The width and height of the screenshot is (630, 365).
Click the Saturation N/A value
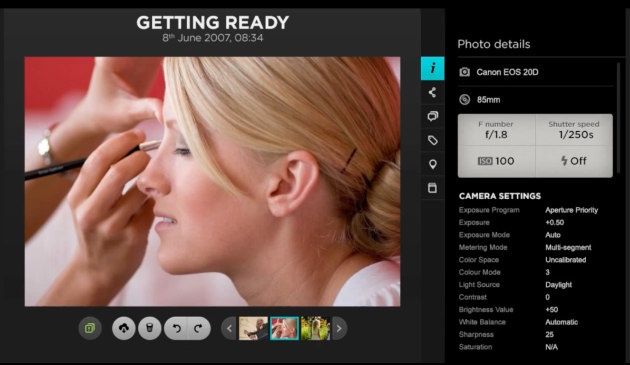point(551,347)
